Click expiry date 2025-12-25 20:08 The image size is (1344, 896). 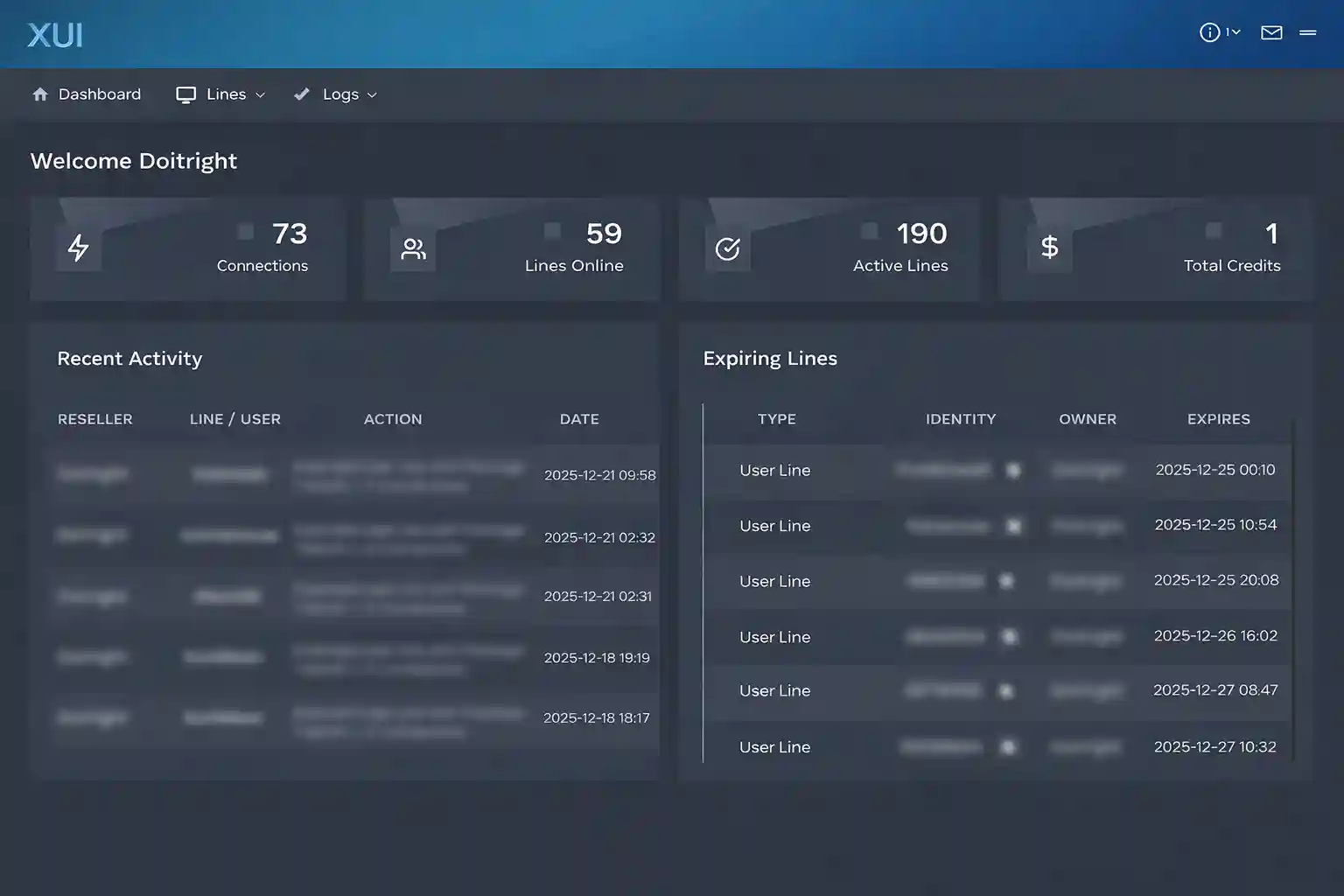pyautogui.click(x=1216, y=580)
